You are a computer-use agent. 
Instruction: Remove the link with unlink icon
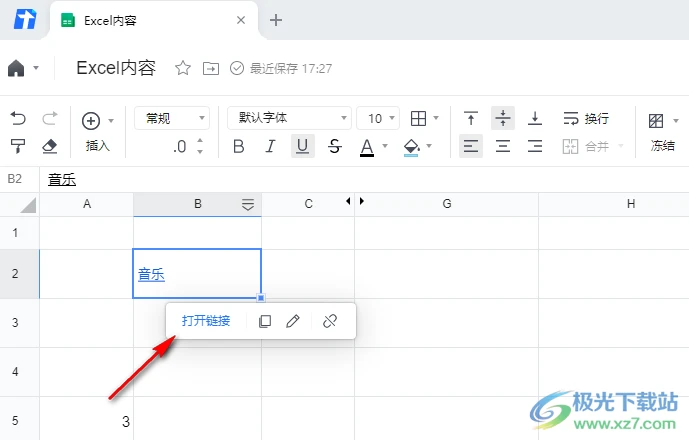click(x=330, y=321)
